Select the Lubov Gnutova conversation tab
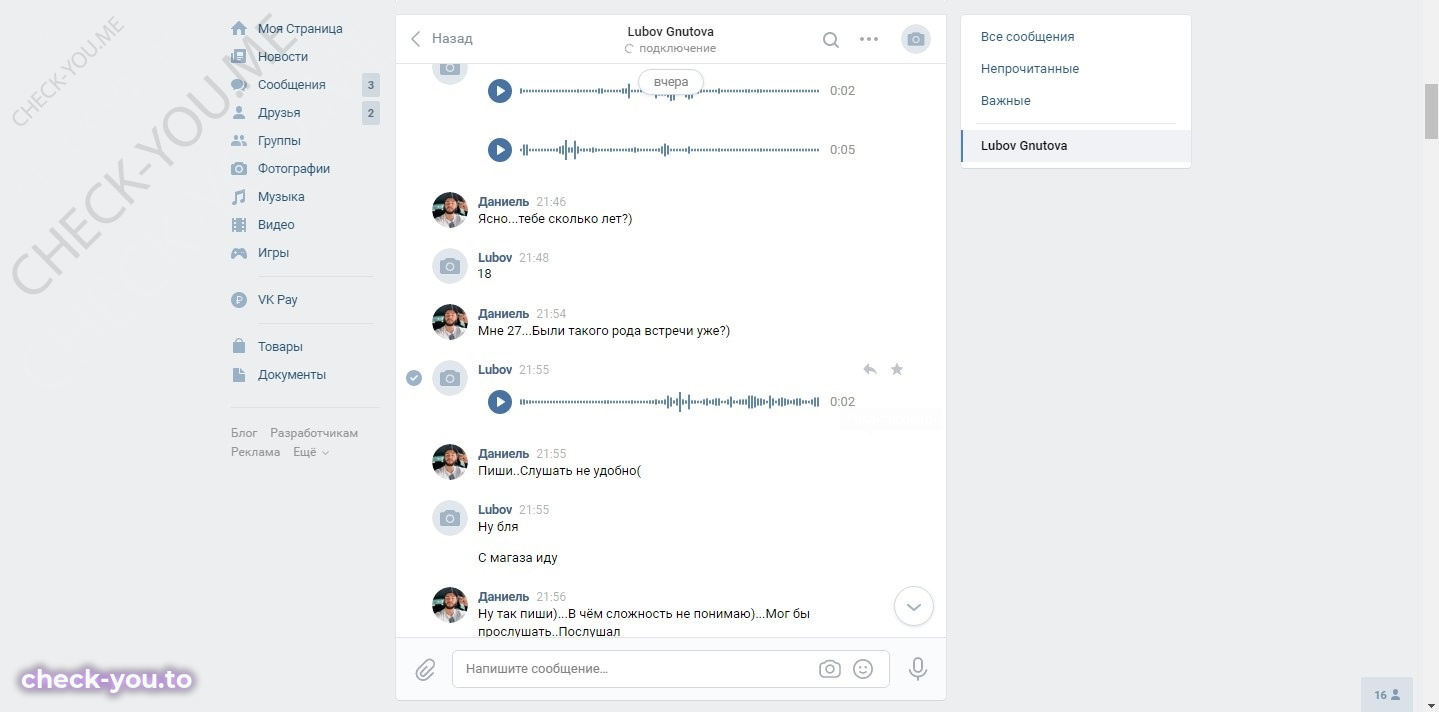 point(1076,146)
